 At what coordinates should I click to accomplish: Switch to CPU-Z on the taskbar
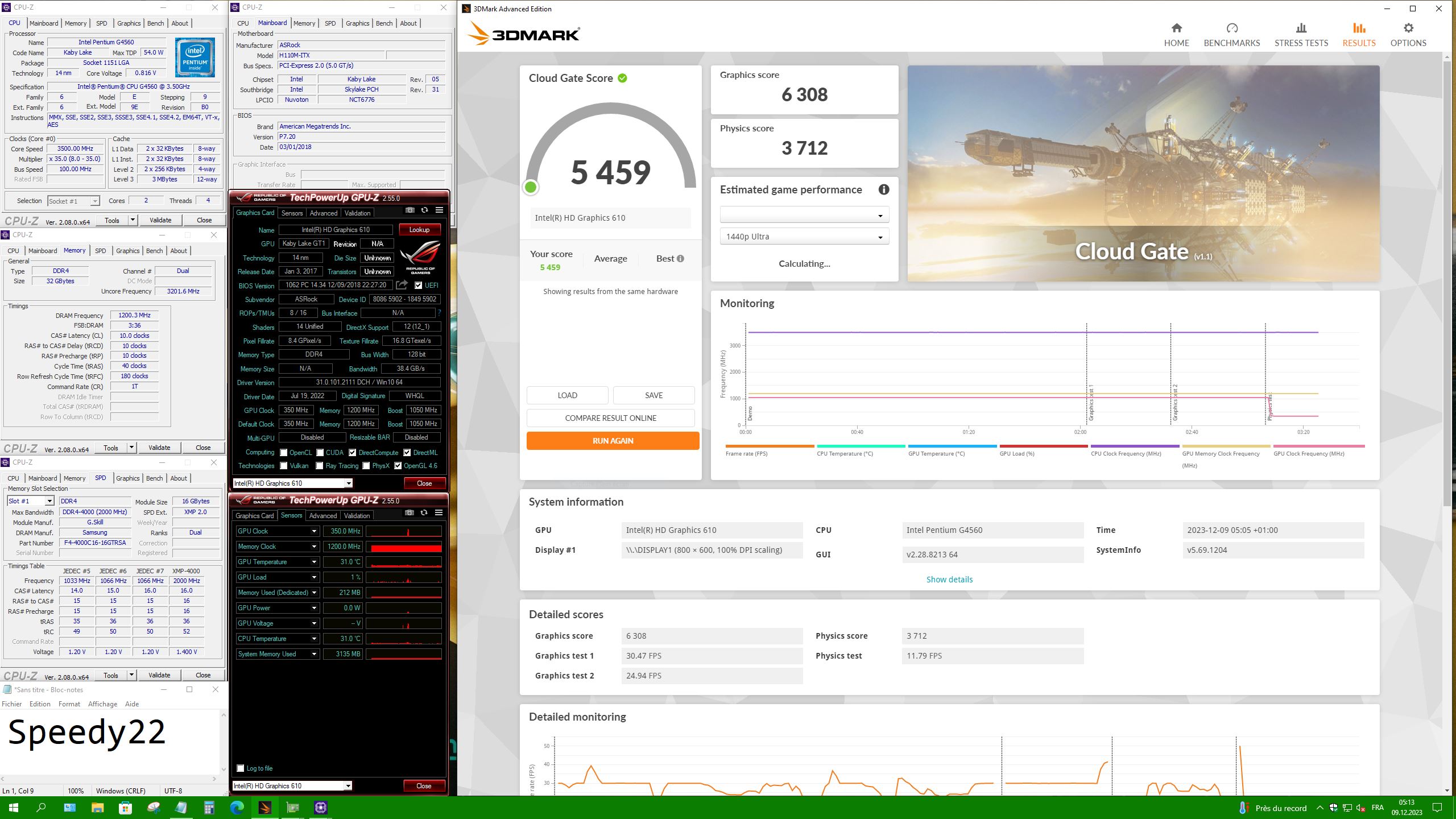coord(321,808)
